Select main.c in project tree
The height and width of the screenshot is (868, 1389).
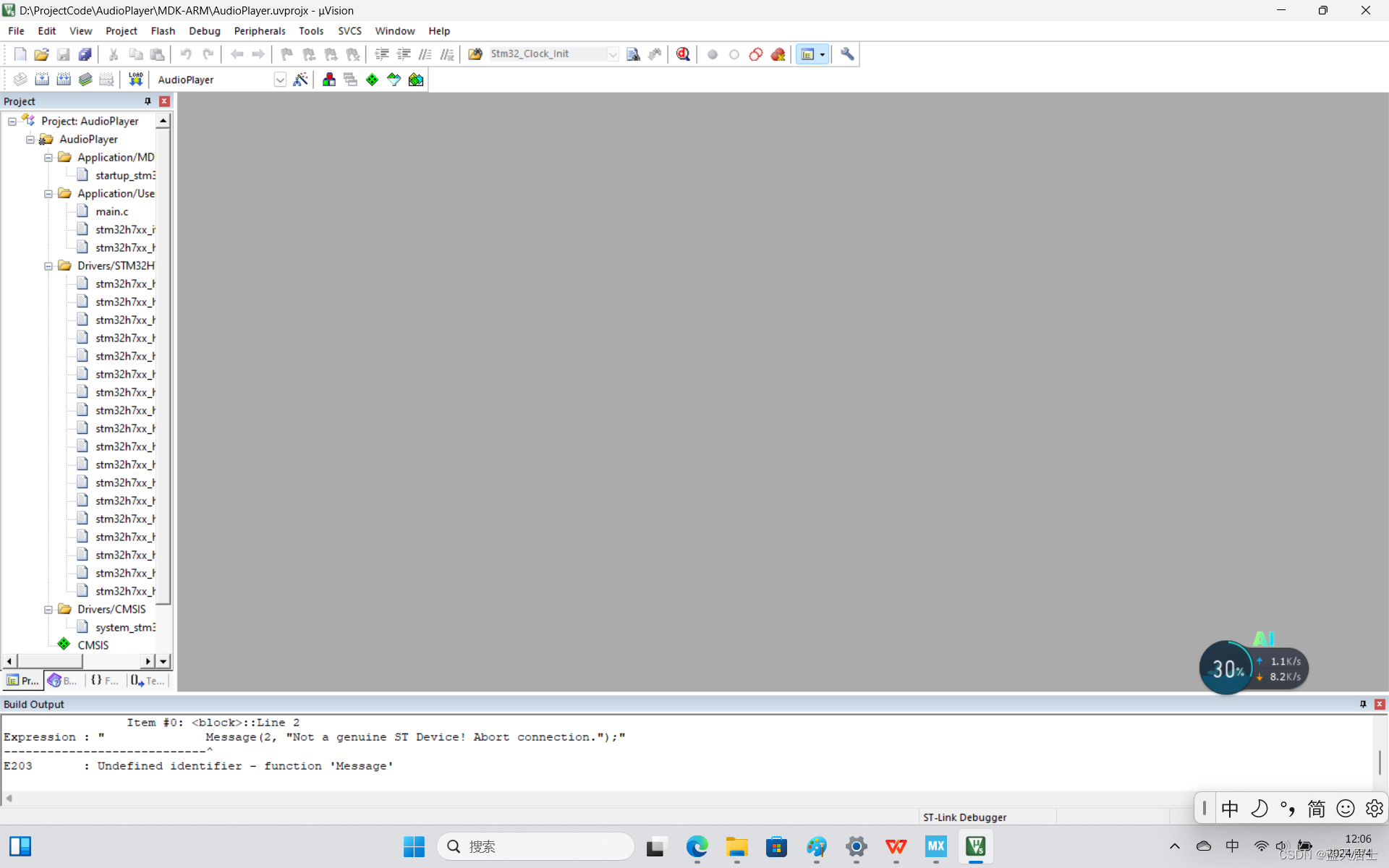pos(112,211)
